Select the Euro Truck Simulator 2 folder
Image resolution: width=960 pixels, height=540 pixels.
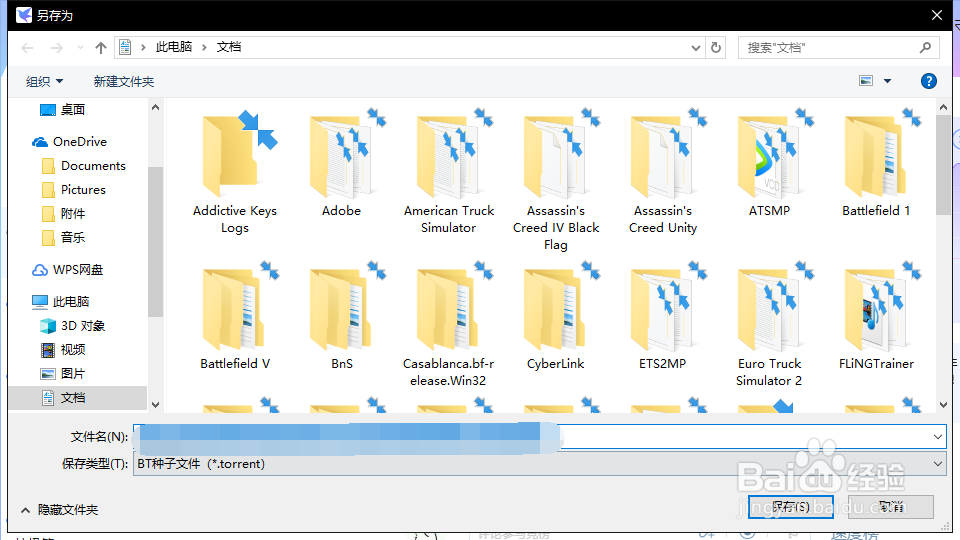[770, 324]
